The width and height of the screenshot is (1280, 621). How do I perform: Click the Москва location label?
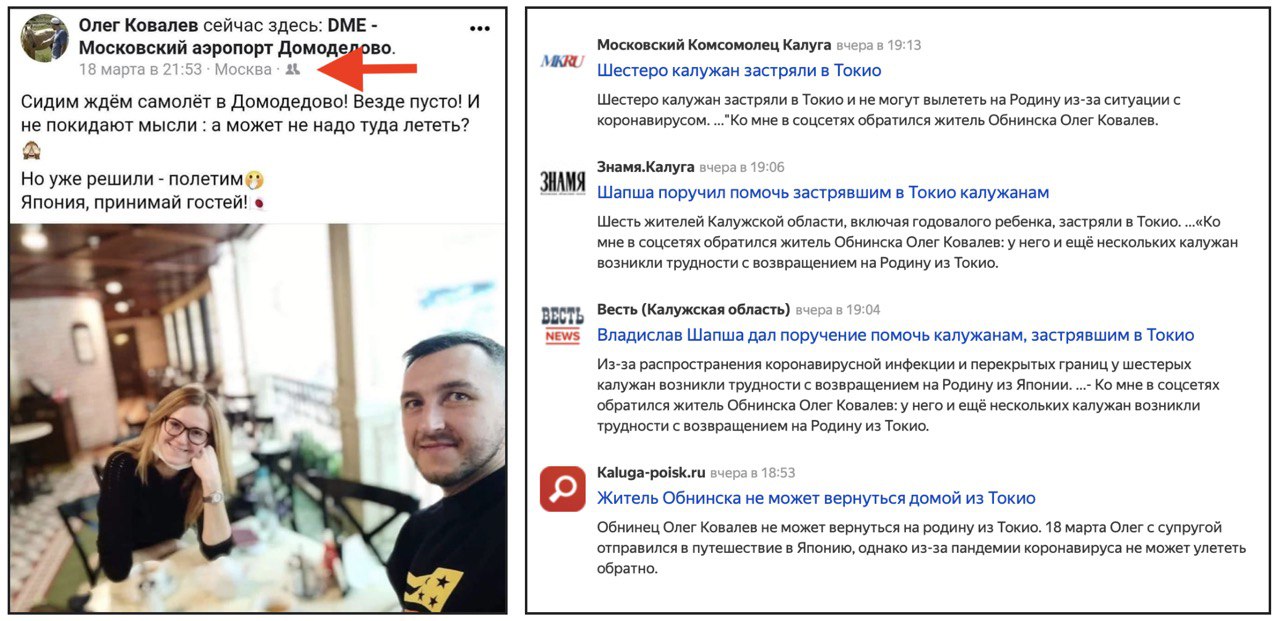click(243, 69)
